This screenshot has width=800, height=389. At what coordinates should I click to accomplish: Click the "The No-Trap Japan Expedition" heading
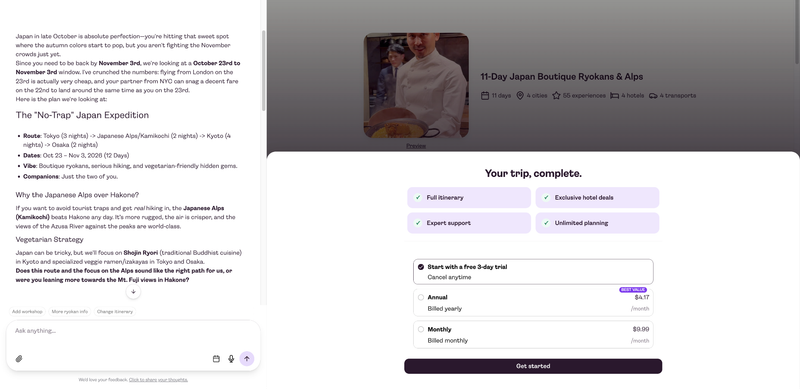tap(82, 115)
